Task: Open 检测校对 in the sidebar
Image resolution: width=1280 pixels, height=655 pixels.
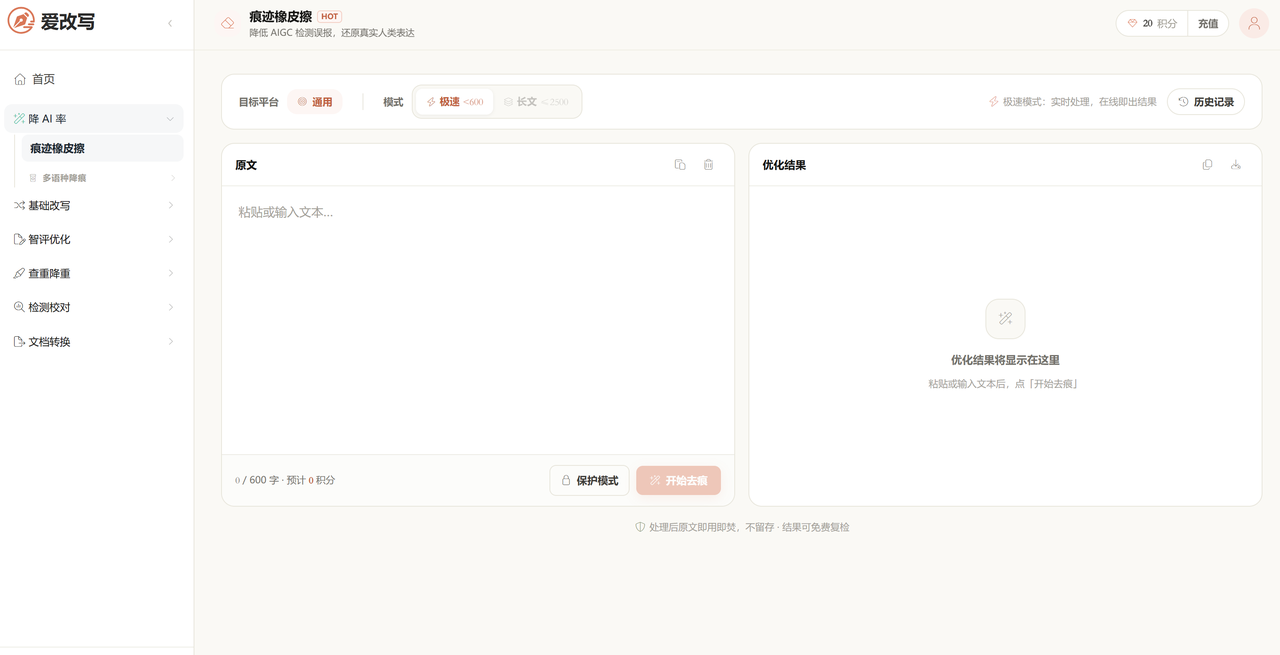Action: pyautogui.click(x=94, y=307)
